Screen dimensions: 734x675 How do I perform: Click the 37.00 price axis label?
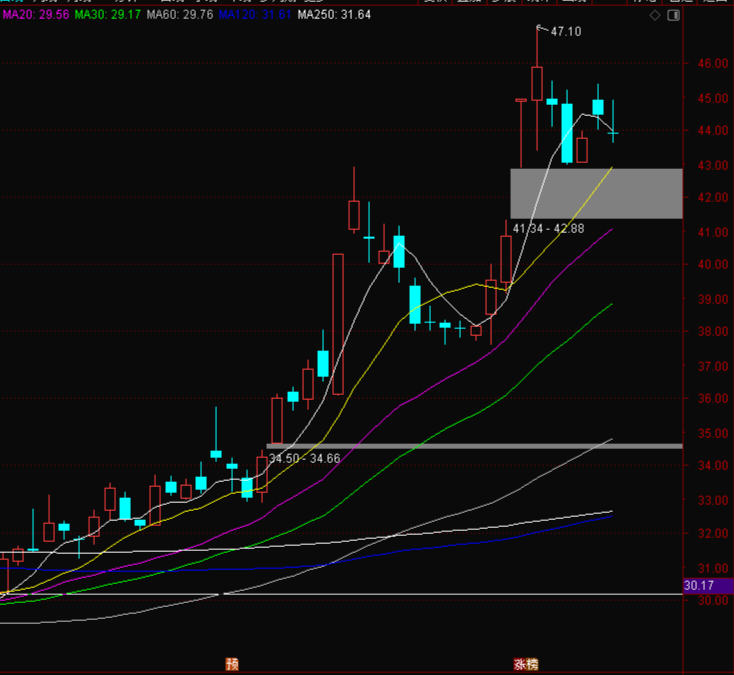coord(713,367)
